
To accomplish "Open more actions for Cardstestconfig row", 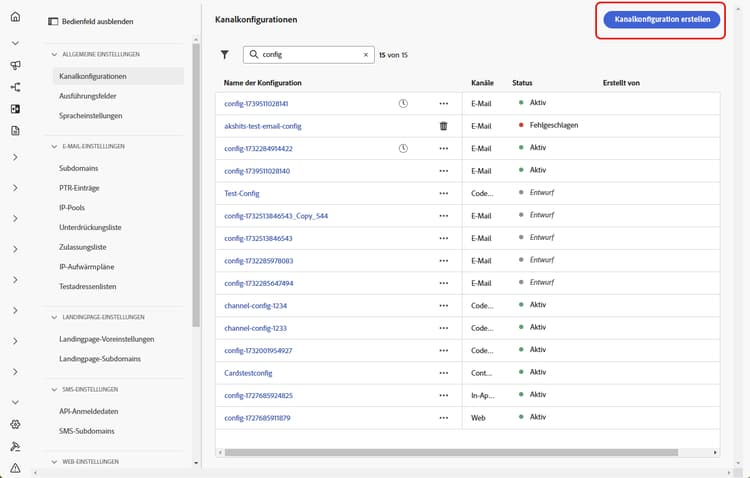I will (443, 373).
